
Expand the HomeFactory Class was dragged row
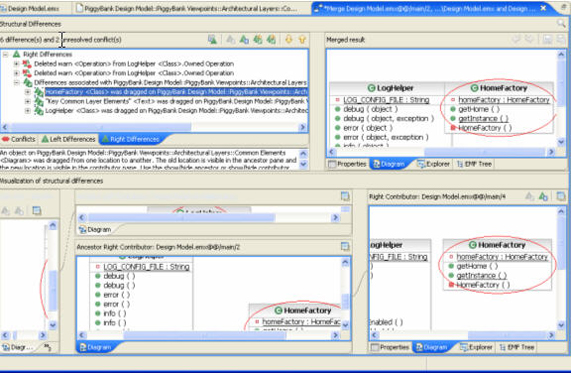pyautogui.click(x=28, y=92)
